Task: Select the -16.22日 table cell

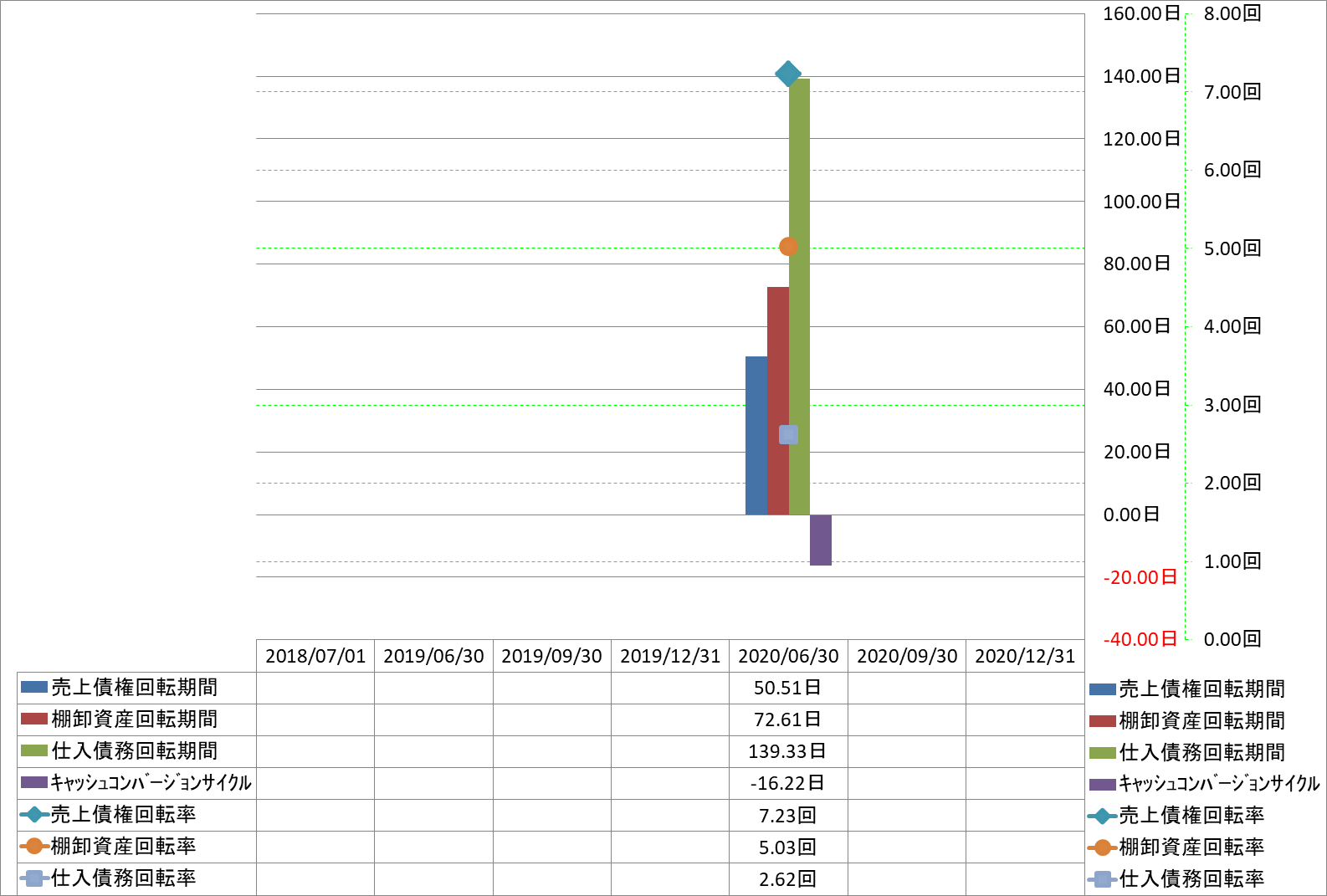Action: (788, 783)
